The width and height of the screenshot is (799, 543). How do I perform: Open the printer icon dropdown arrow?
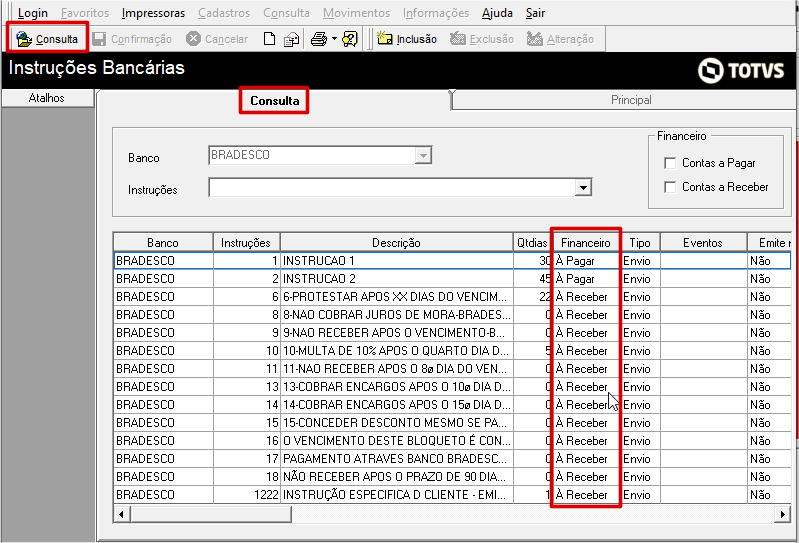coord(334,39)
